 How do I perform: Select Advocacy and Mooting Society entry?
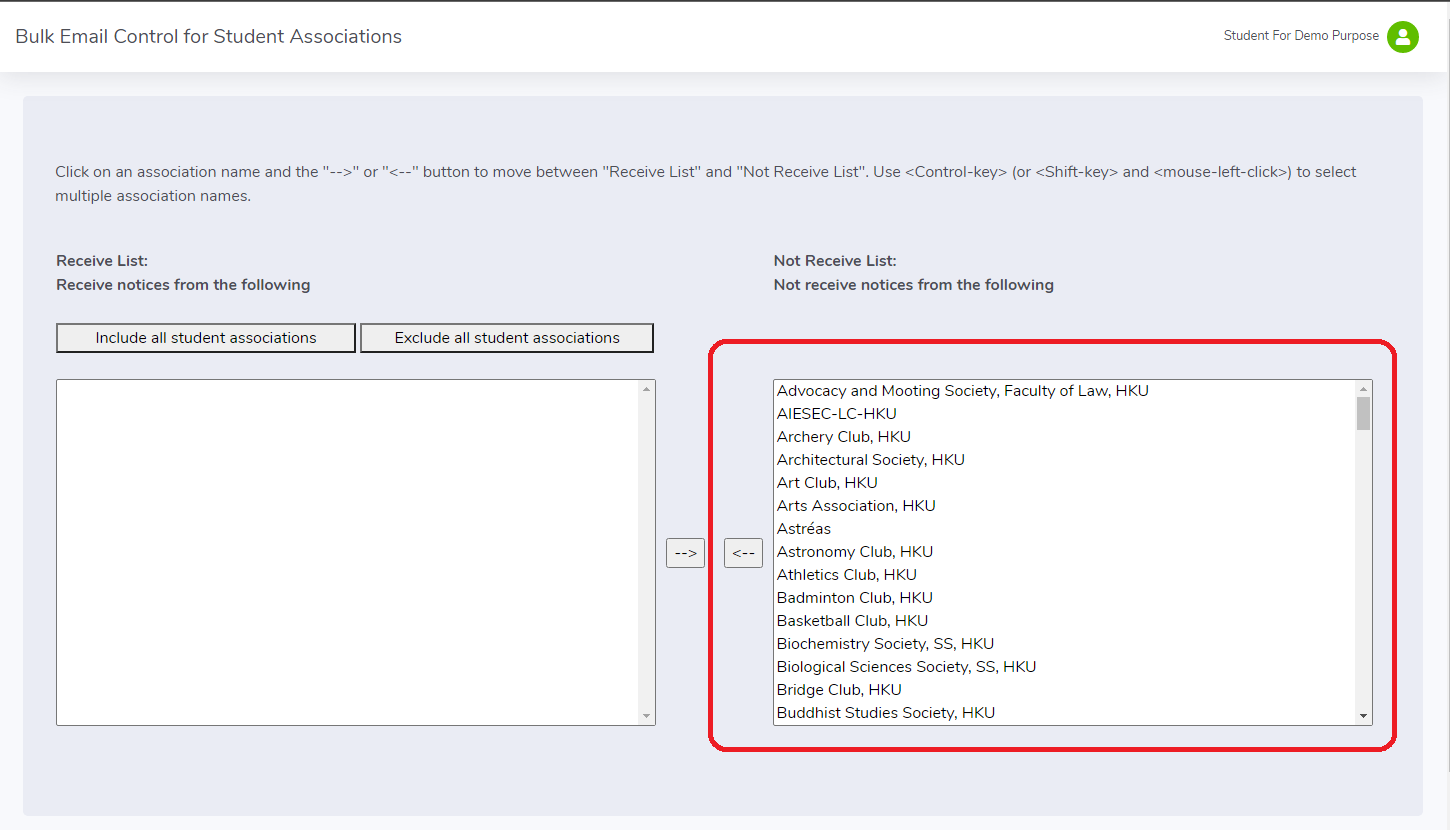pos(962,390)
